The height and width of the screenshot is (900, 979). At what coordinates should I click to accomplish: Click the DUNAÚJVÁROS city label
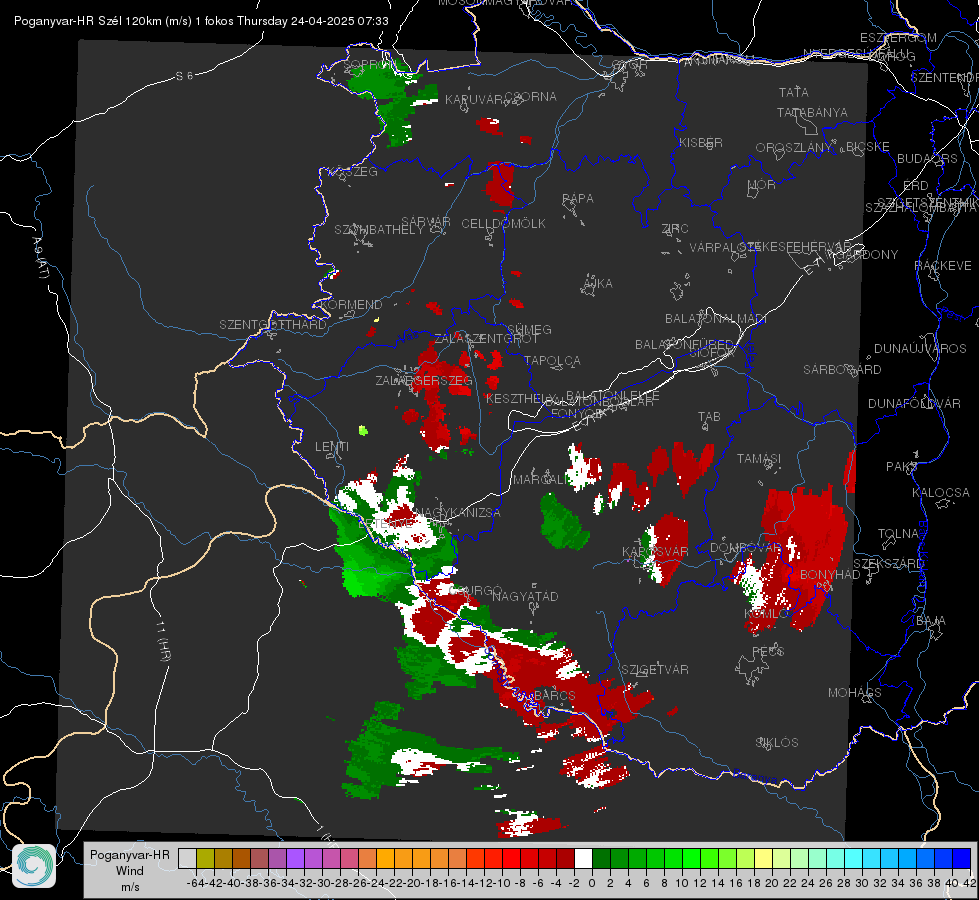[x=920, y=349]
